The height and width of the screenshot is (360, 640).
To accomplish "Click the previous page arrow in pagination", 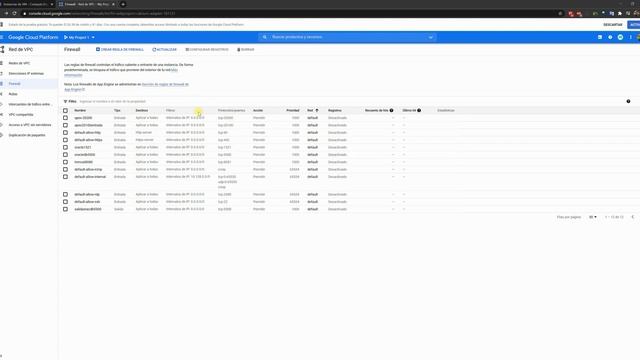I will point(633,217).
